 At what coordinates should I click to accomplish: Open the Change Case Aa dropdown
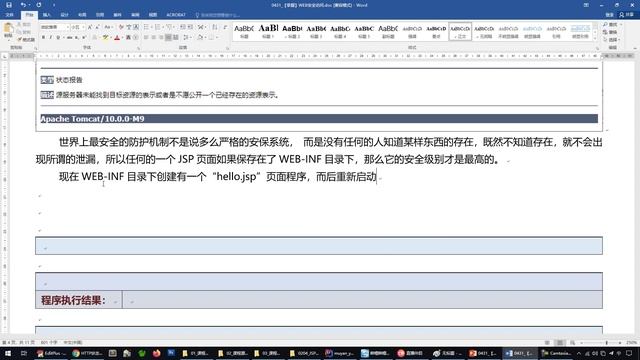tap(108, 27)
